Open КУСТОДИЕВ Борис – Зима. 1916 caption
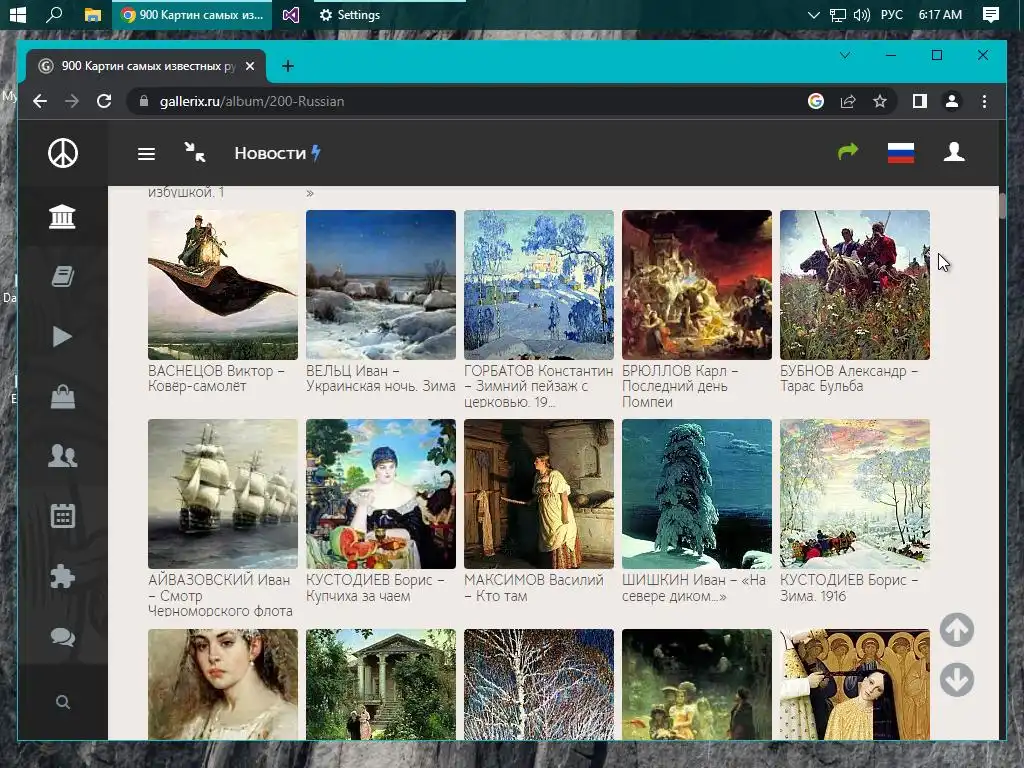Image resolution: width=1024 pixels, height=768 pixels. click(849, 587)
